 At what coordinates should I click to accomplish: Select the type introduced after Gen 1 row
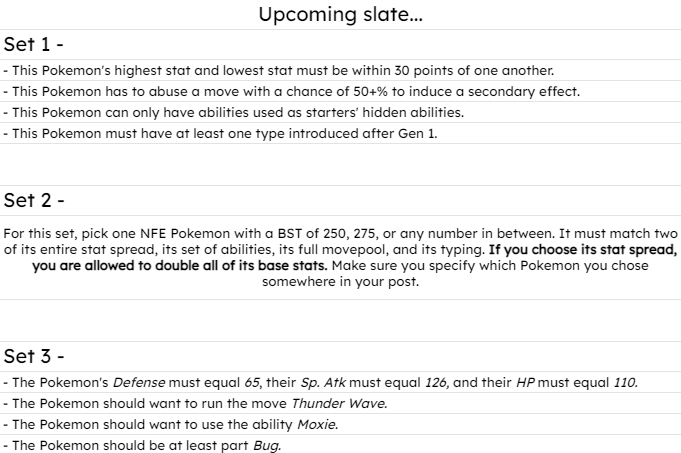click(340, 133)
